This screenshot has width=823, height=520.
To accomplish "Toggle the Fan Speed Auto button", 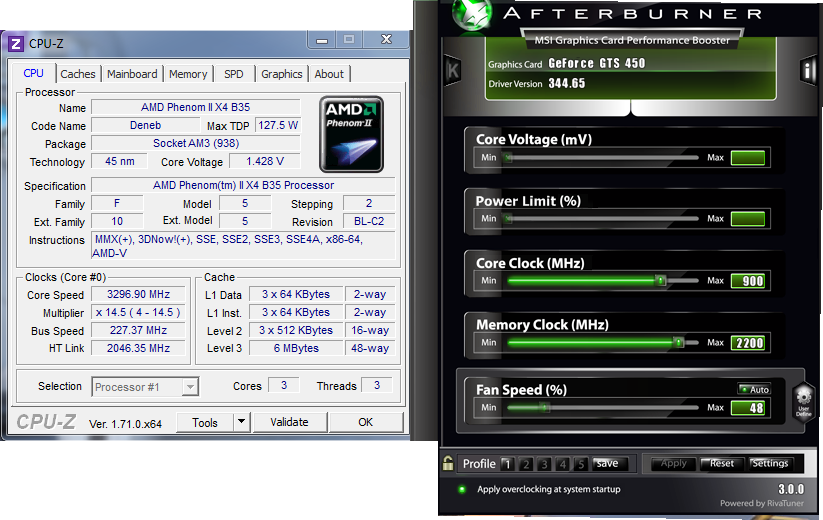I will tap(754, 389).
